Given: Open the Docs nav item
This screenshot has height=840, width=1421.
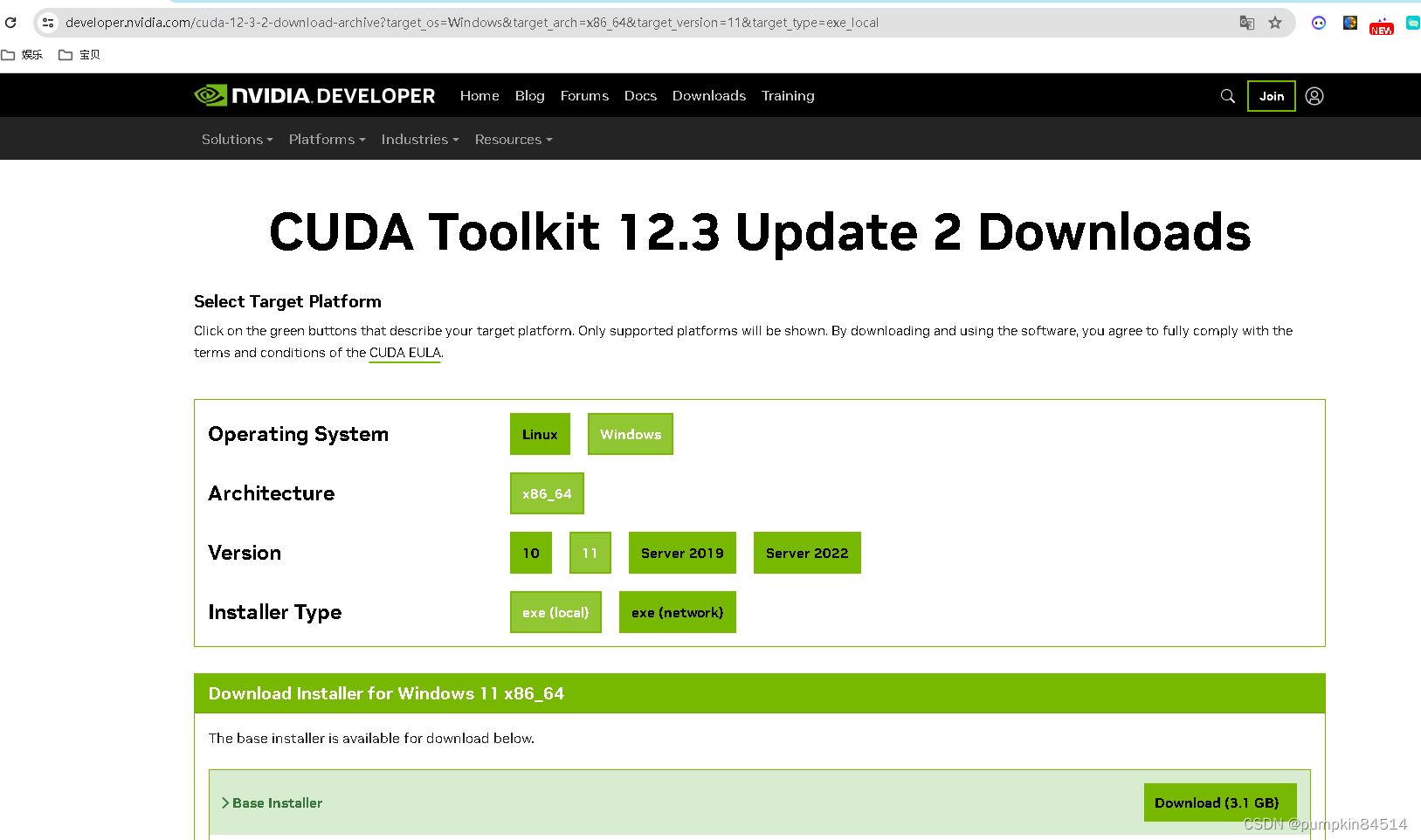Looking at the screenshot, I should tap(640, 95).
